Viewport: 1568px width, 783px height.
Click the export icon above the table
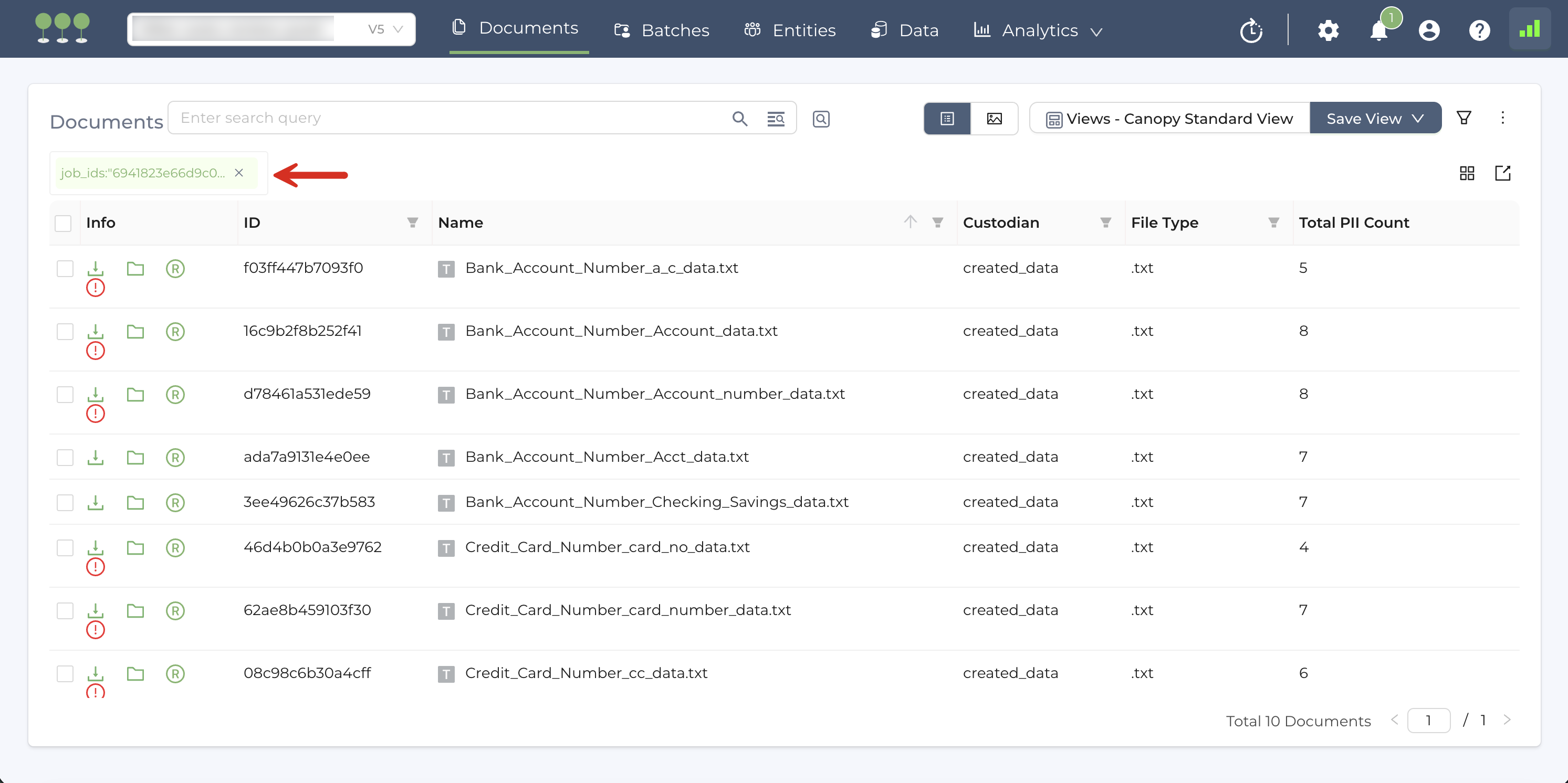point(1502,173)
